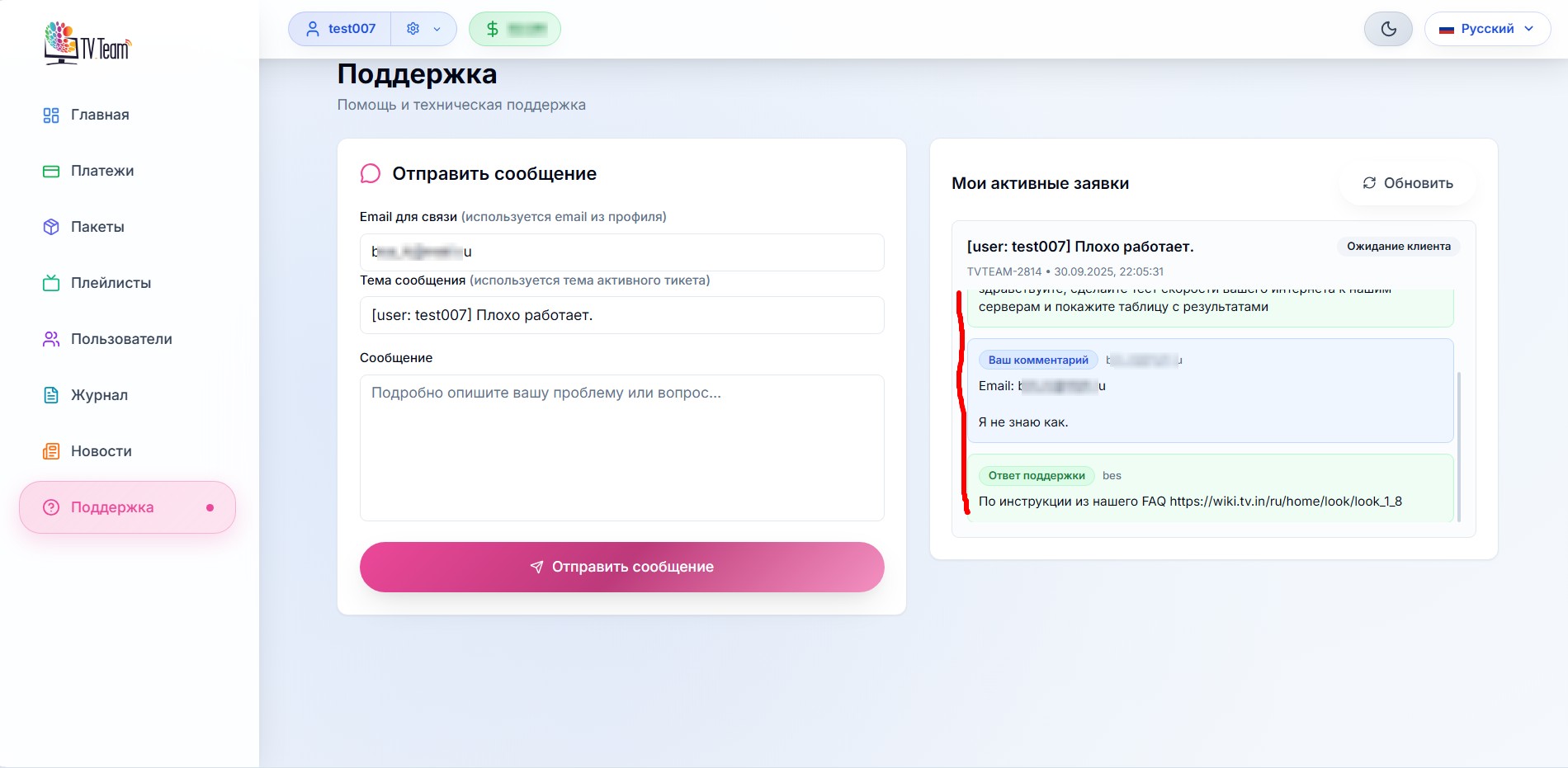The image size is (1568, 768).
Task: Expand the Русский language dropdown
Action: coord(1487,29)
